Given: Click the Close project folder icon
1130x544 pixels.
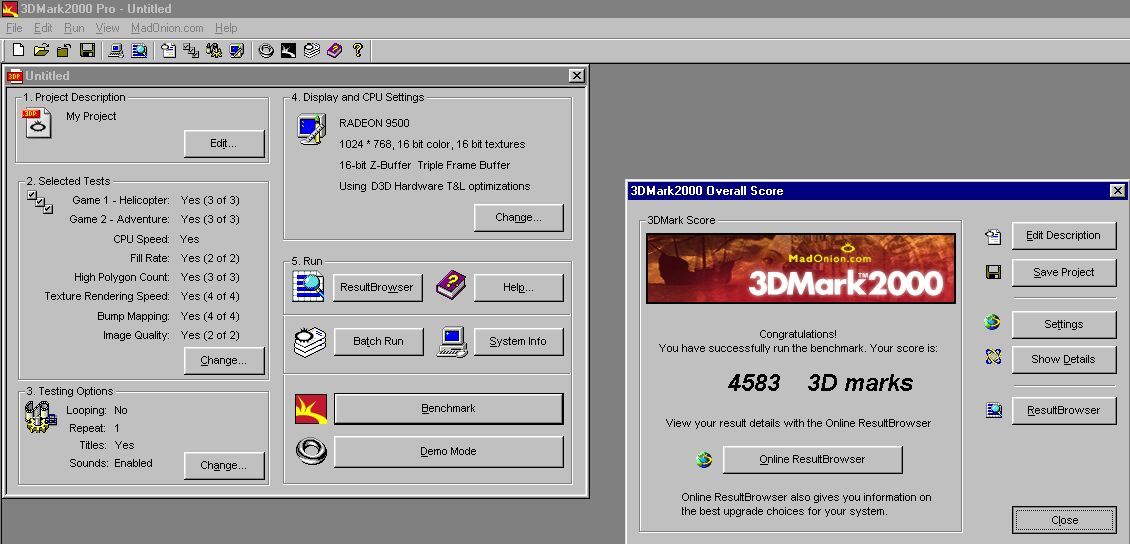Looking at the screenshot, I should [x=64, y=50].
